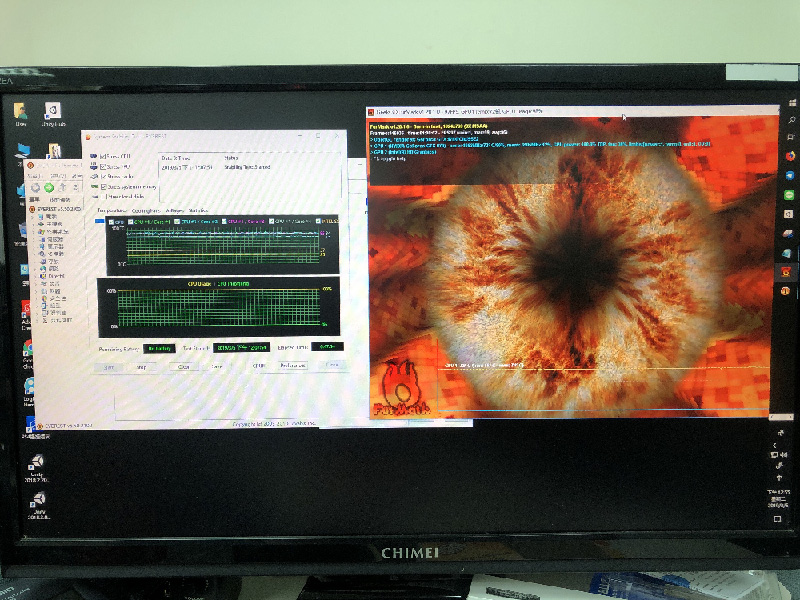Toggle the Core #4 graph checkbox
Viewport: 800px width, 600px height.
pyautogui.click(x=272, y=221)
